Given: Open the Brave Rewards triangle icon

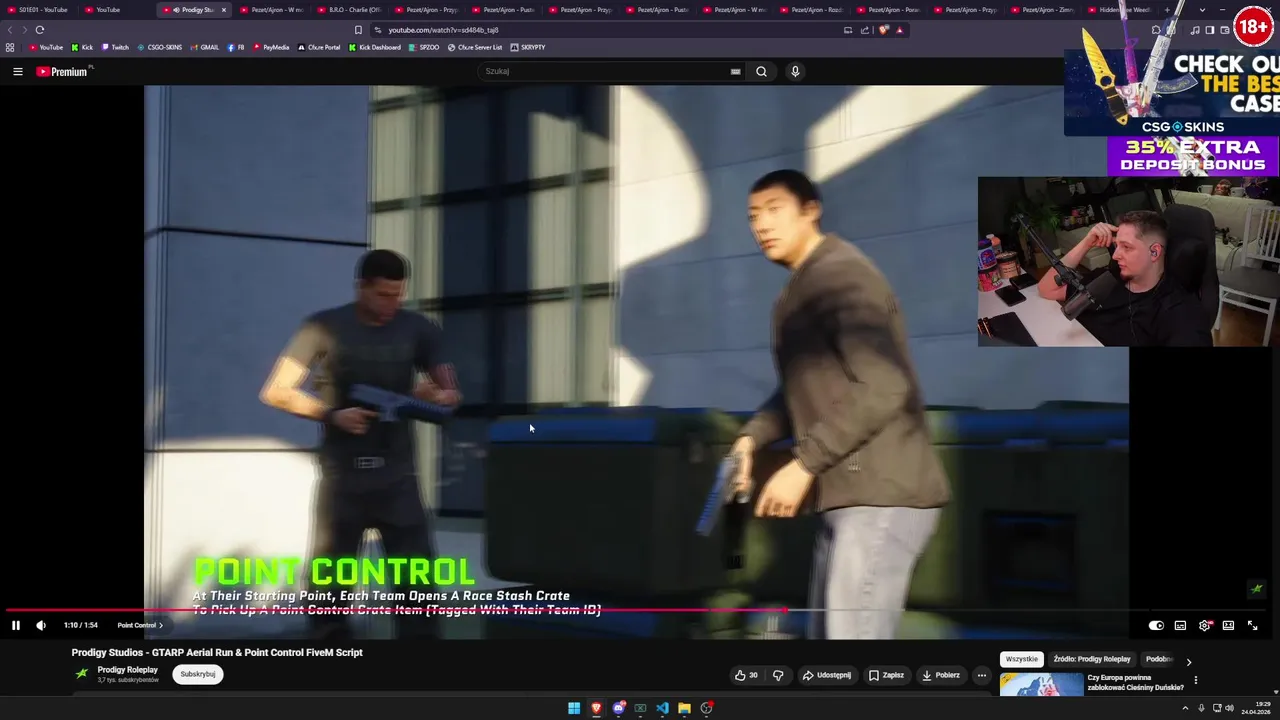Looking at the screenshot, I should (x=899, y=30).
